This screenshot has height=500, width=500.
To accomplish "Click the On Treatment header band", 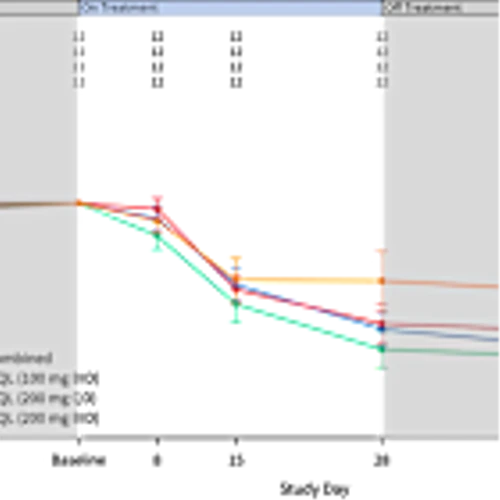I will click(230, 8).
